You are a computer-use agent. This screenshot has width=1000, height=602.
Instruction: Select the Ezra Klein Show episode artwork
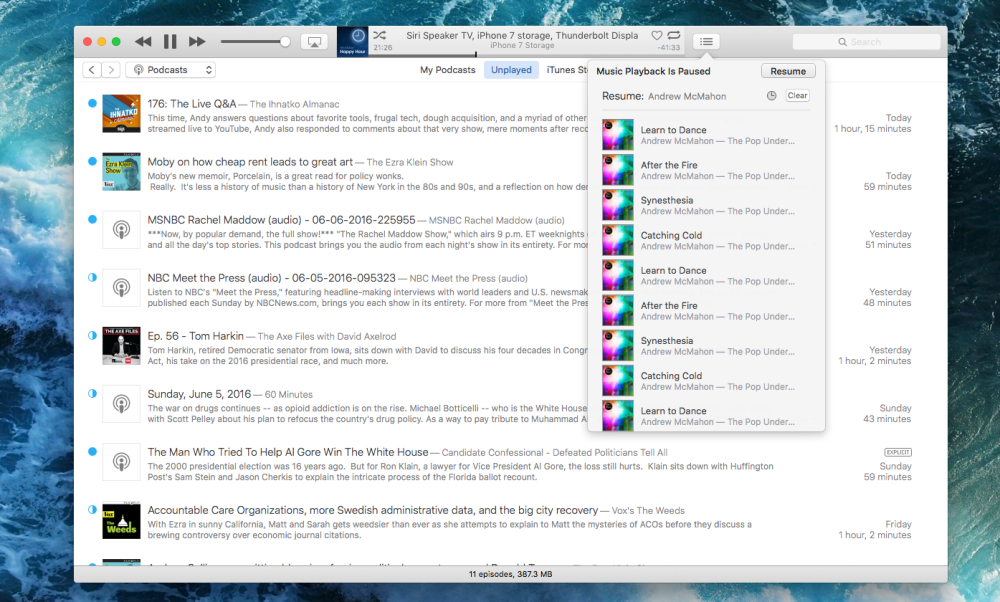(121, 171)
